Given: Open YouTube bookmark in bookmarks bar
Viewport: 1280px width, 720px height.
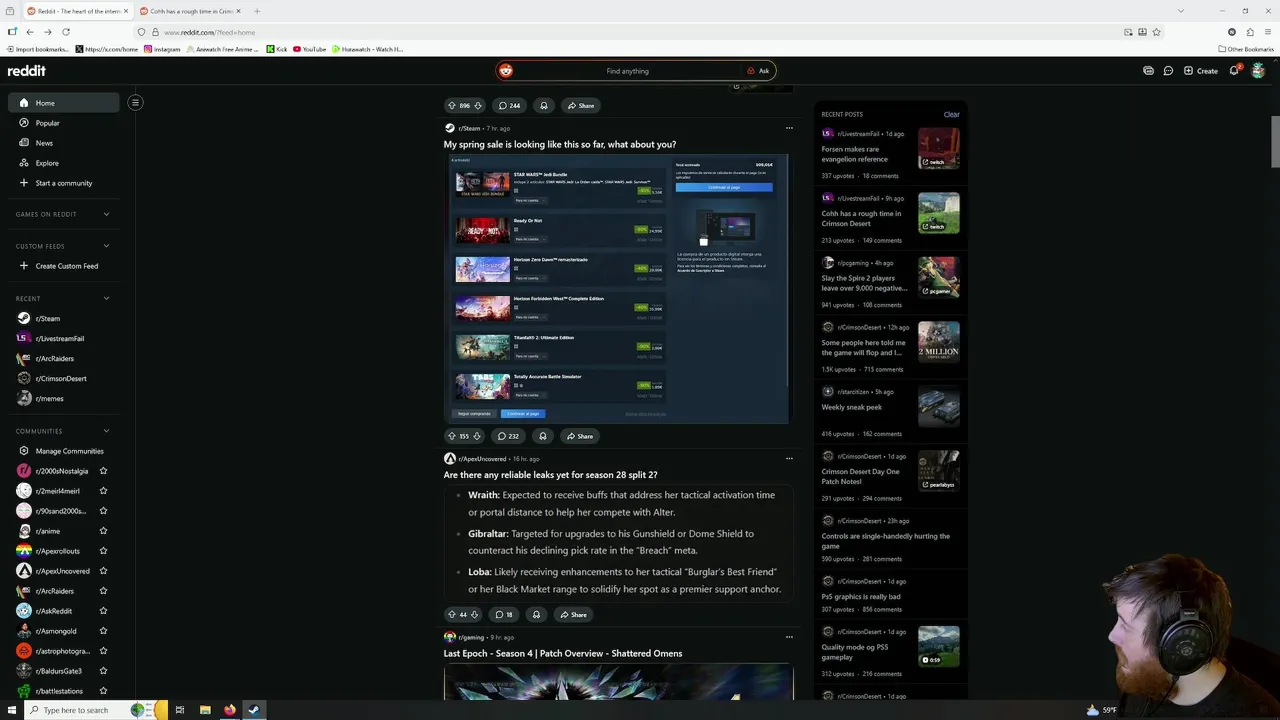Looking at the screenshot, I should click(x=309, y=49).
